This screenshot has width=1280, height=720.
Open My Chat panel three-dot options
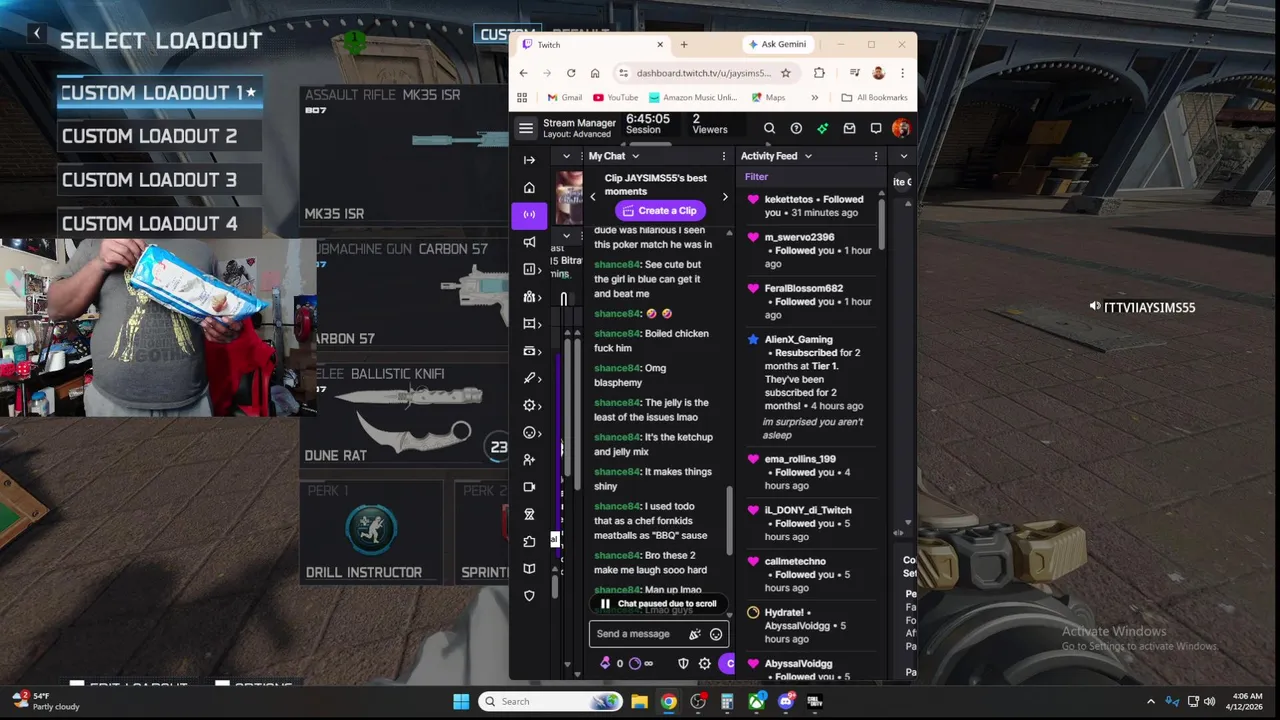[724, 156]
